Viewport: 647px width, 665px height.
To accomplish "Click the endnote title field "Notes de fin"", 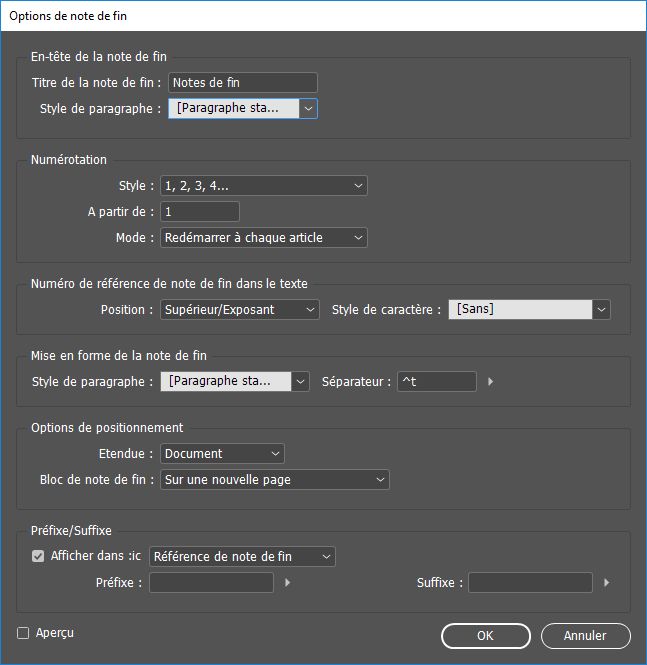I will (243, 82).
